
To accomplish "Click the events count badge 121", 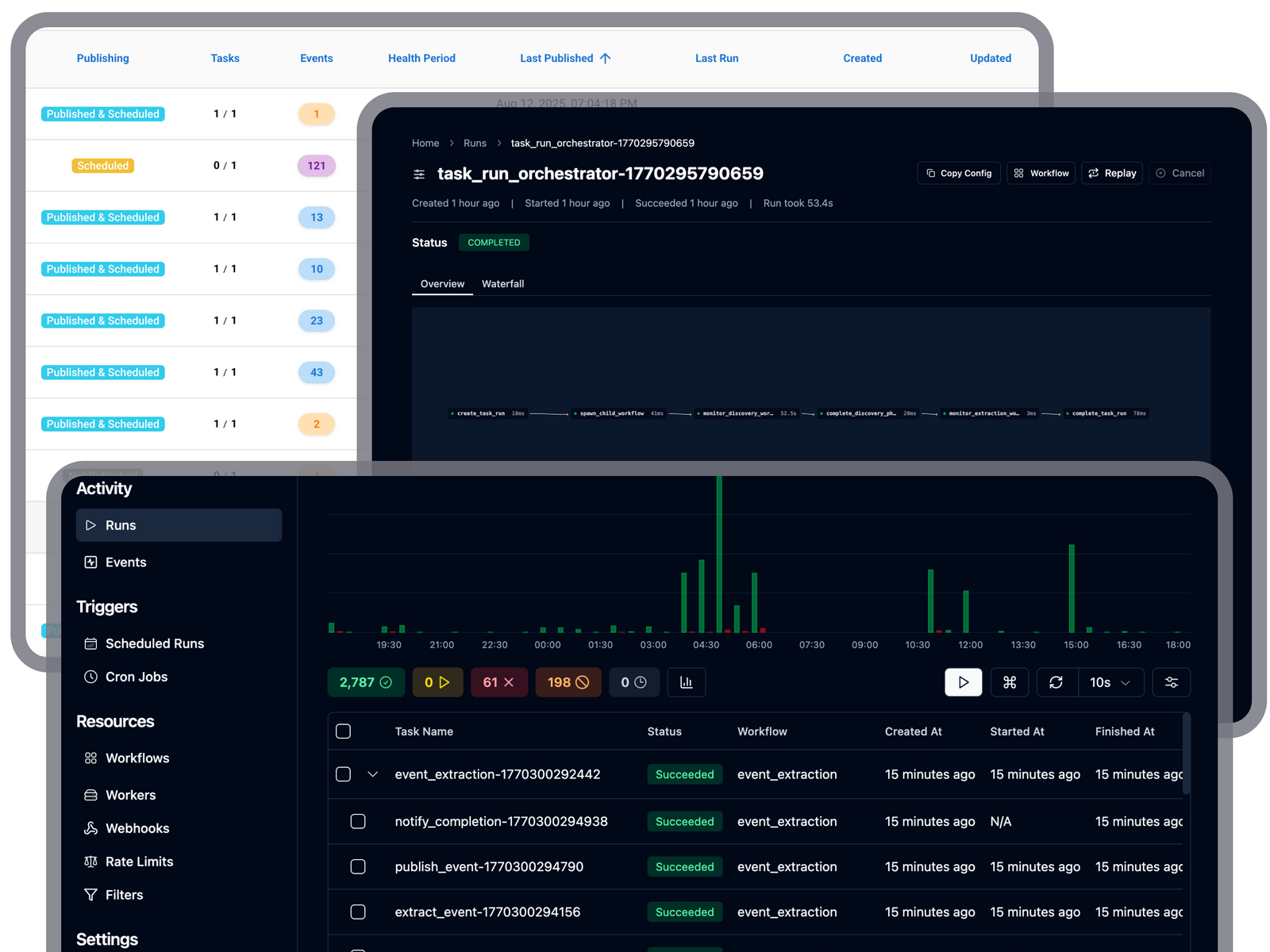I will (x=317, y=166).
